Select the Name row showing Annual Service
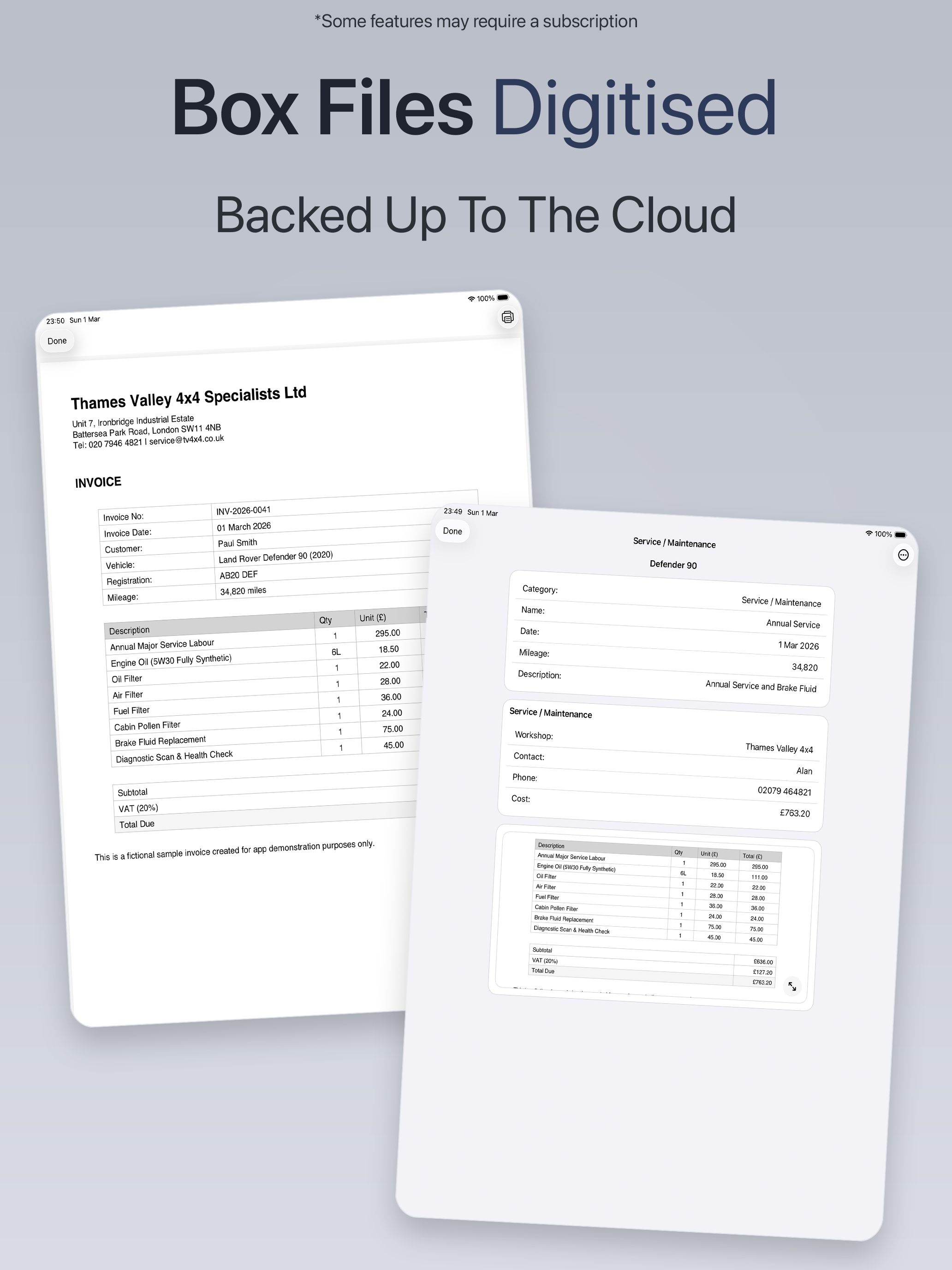Screen dimensions: 952x1270 [670, 617]
